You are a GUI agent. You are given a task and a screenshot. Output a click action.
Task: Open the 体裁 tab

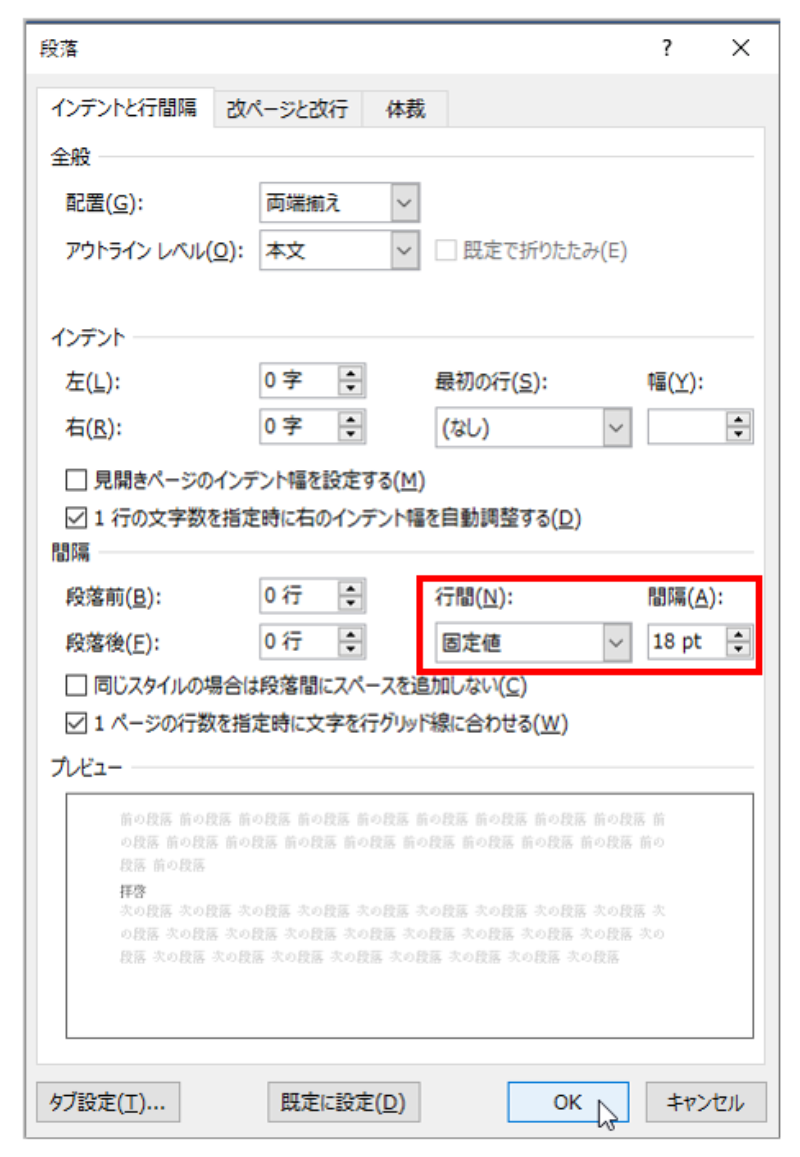tap(405, 110)
